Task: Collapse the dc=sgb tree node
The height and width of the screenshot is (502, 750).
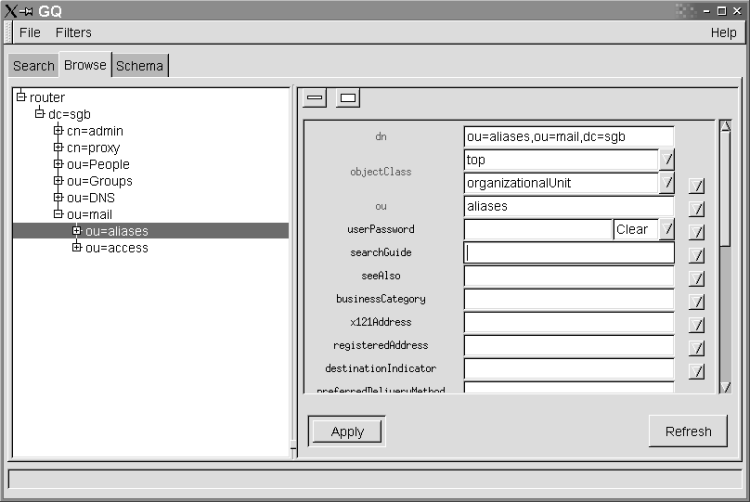Action: click(x=39, y=114)
